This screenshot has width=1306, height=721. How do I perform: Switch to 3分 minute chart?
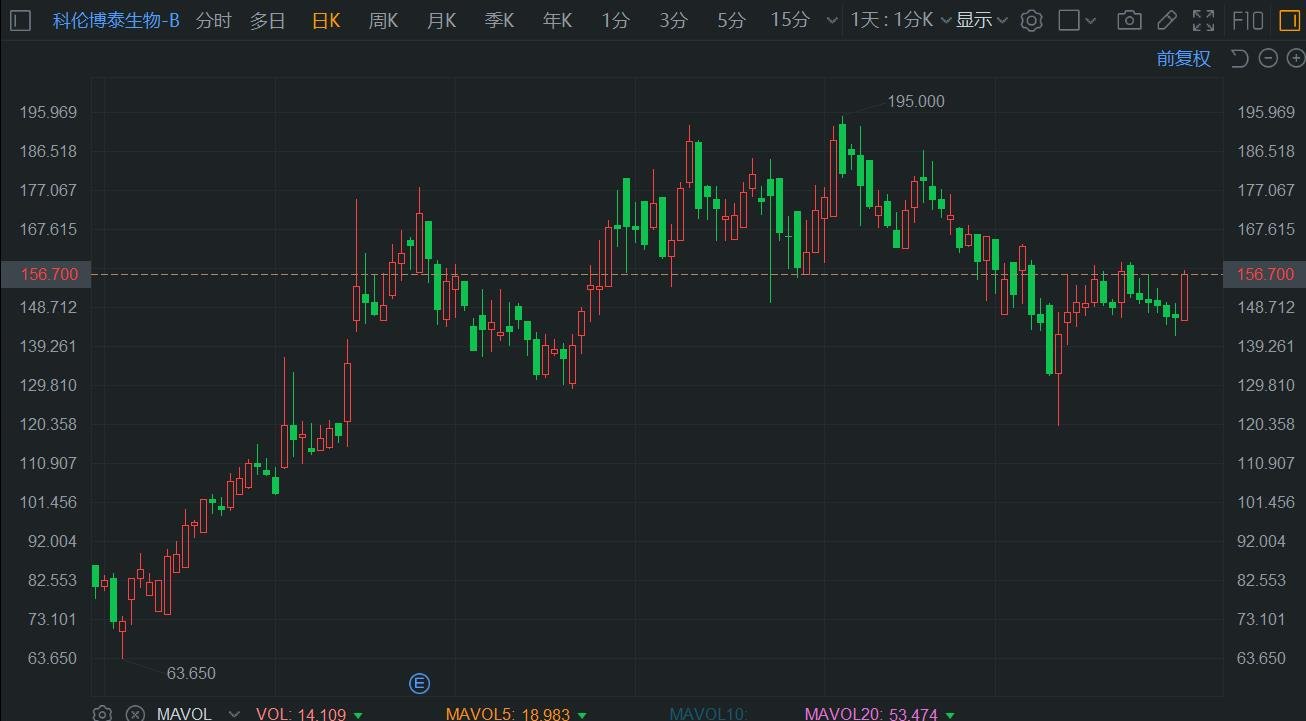click(674, 20)
